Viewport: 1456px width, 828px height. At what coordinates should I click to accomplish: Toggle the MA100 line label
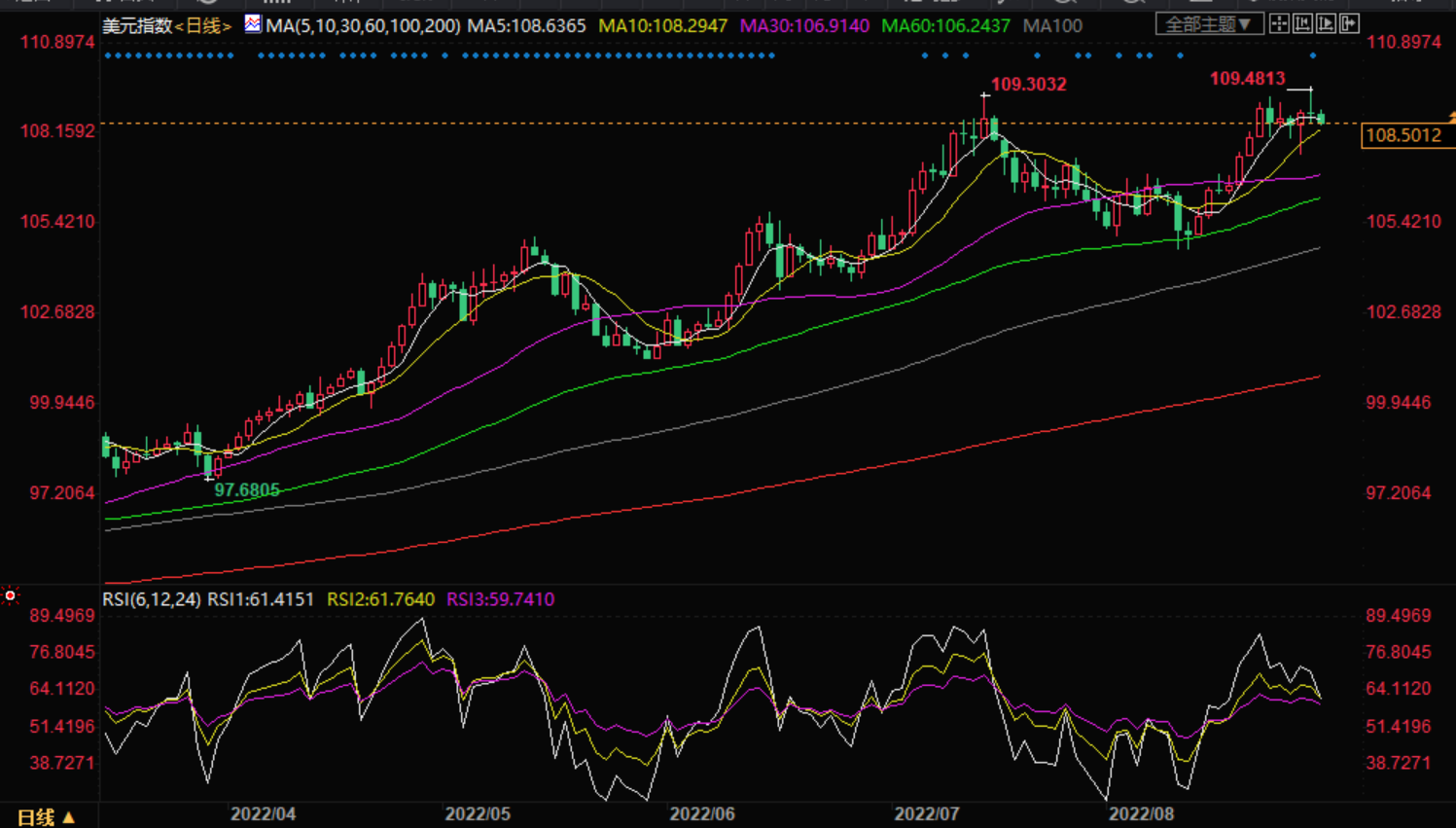[x=1052, y=26]
